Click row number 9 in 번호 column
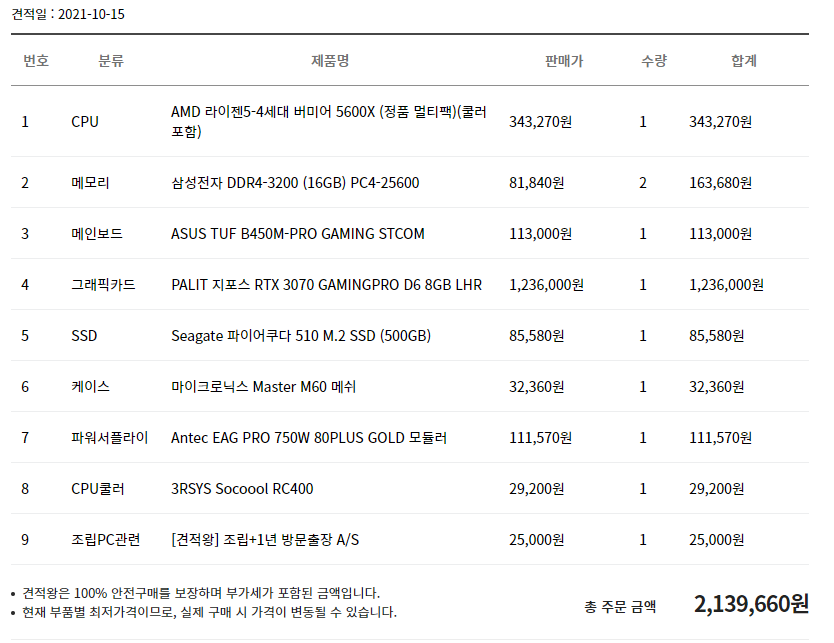834x643 pixels. click(x=25, y=540)
